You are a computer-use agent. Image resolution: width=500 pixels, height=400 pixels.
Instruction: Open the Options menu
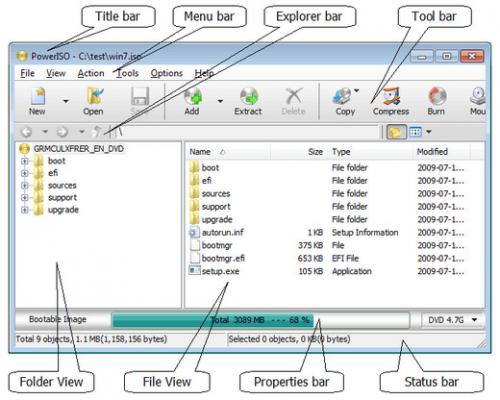(x=167, y=73)
